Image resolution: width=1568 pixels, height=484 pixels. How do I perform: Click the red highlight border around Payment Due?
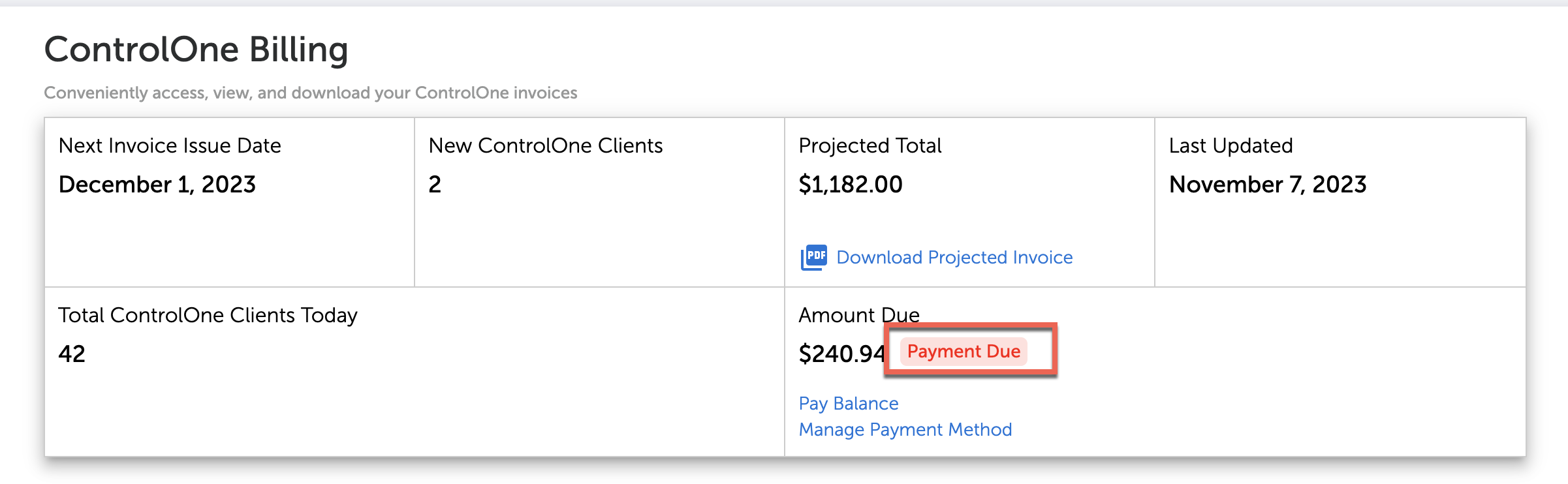click(x=969, y=325)
